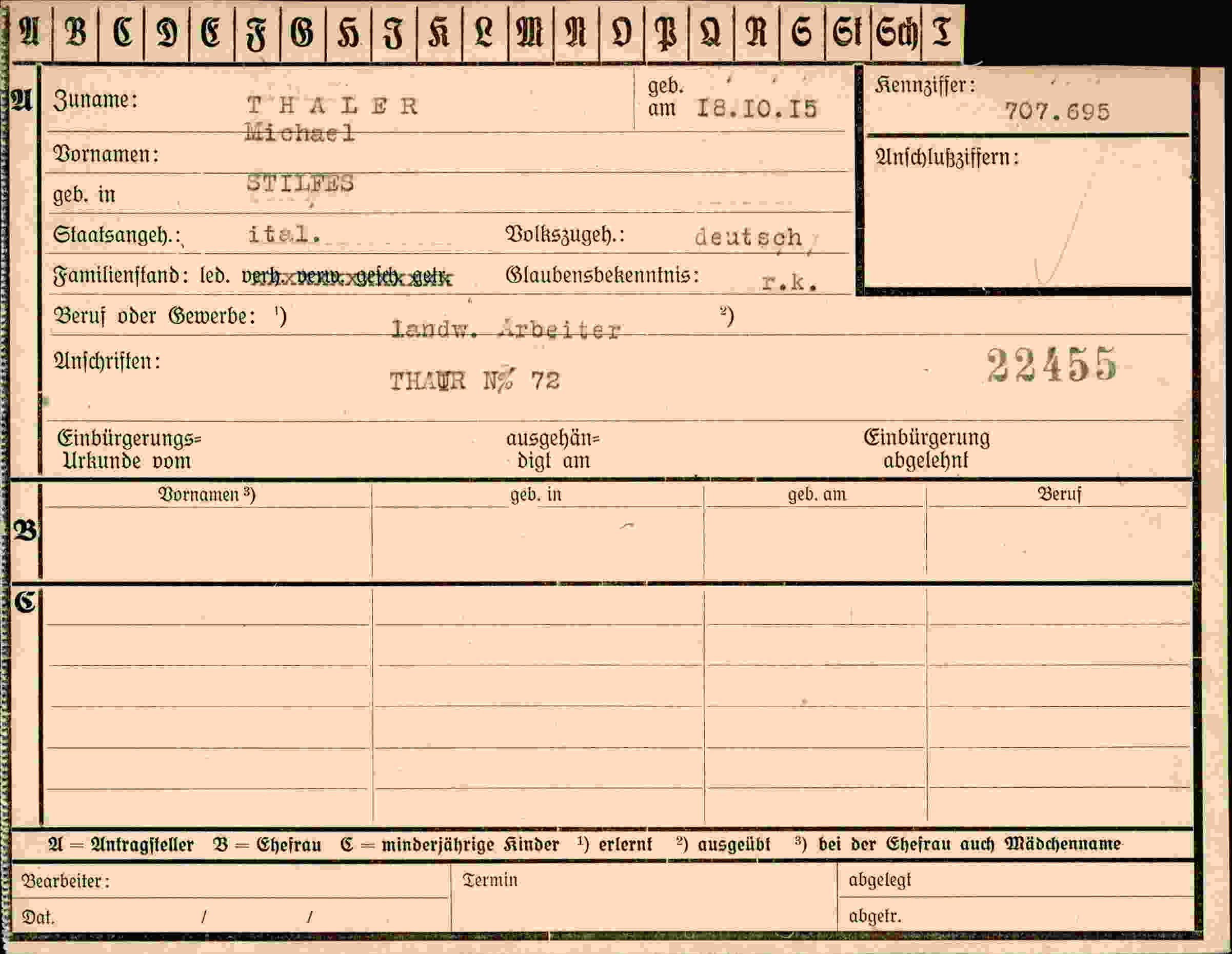The image size is (1232, 954).
Task: Click the marital status 'led.'
Action: 215,276
